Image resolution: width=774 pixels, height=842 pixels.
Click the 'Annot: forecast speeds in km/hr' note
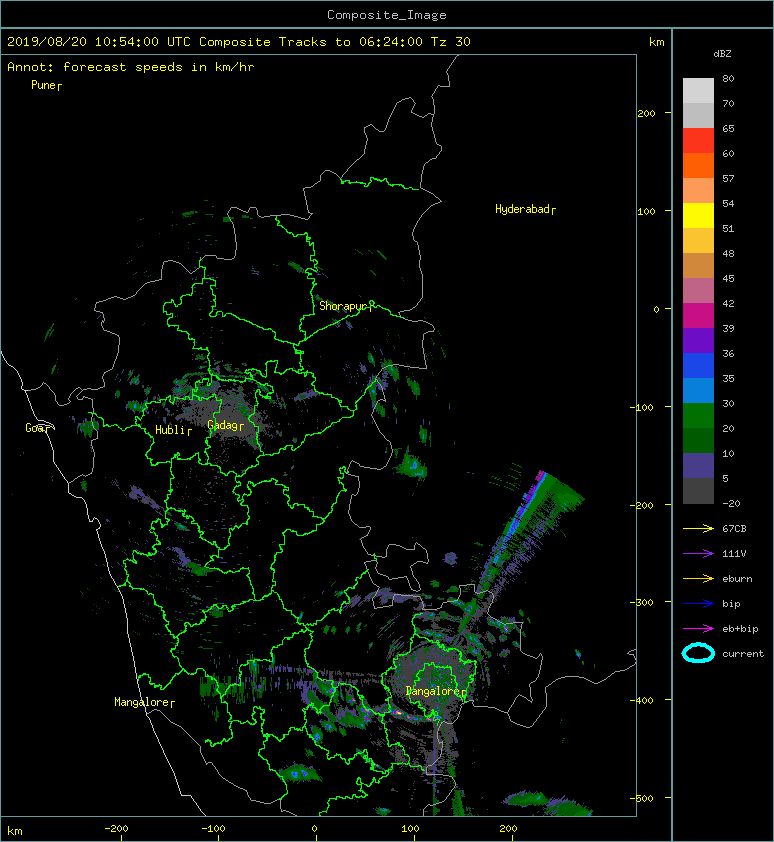click(x=131, y=67)
